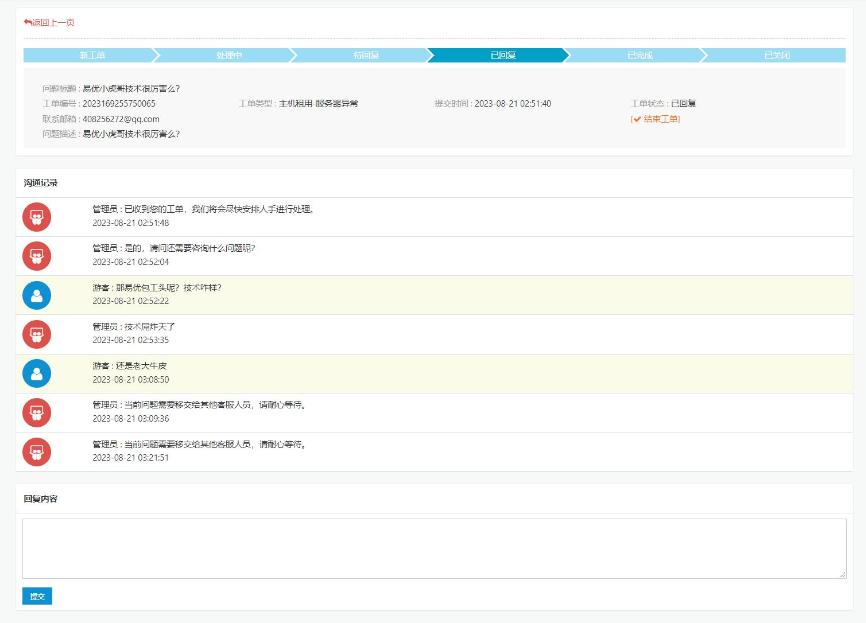Focus the 回复内容 reply text area
The width and height of the screenshot is (866, 623).
tap(433, 548)
